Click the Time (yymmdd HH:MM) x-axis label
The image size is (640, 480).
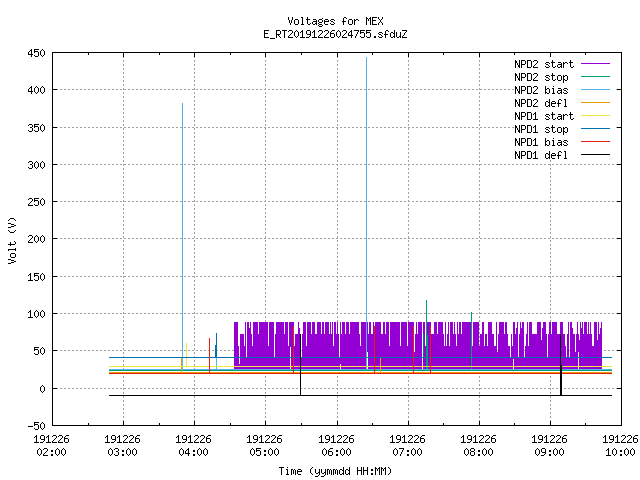(335, 471)
